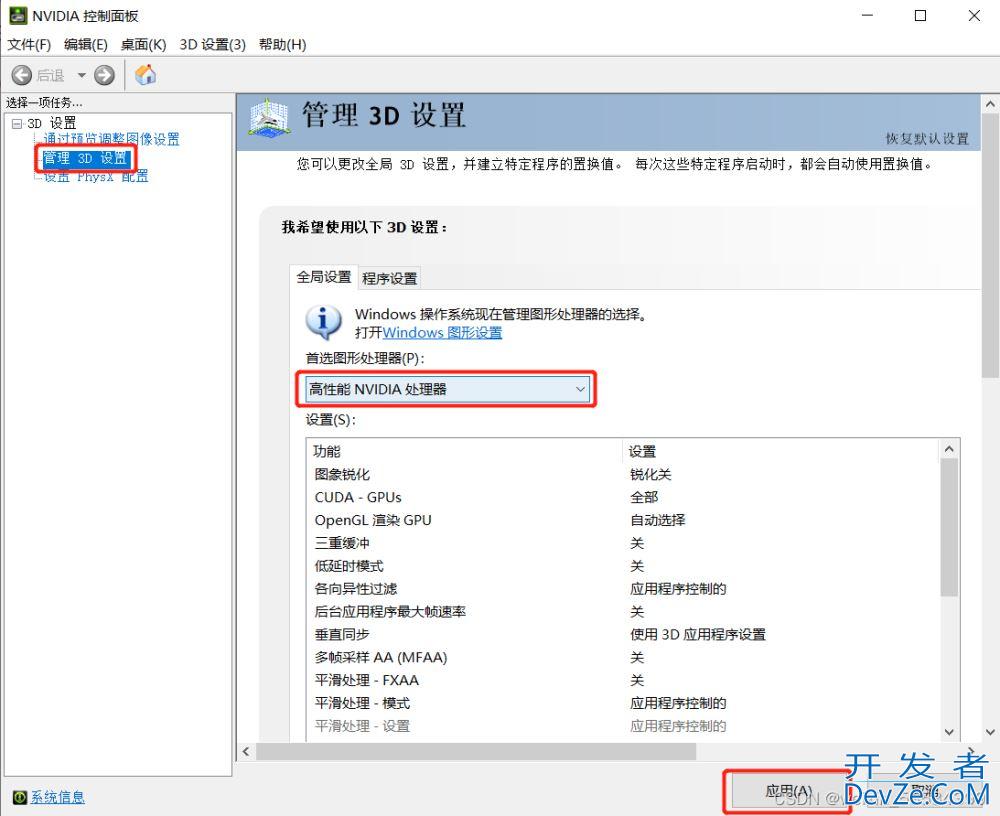
Task: Select the 后台应用程序最大帧速率 row
Action: [x=623, y=612]
